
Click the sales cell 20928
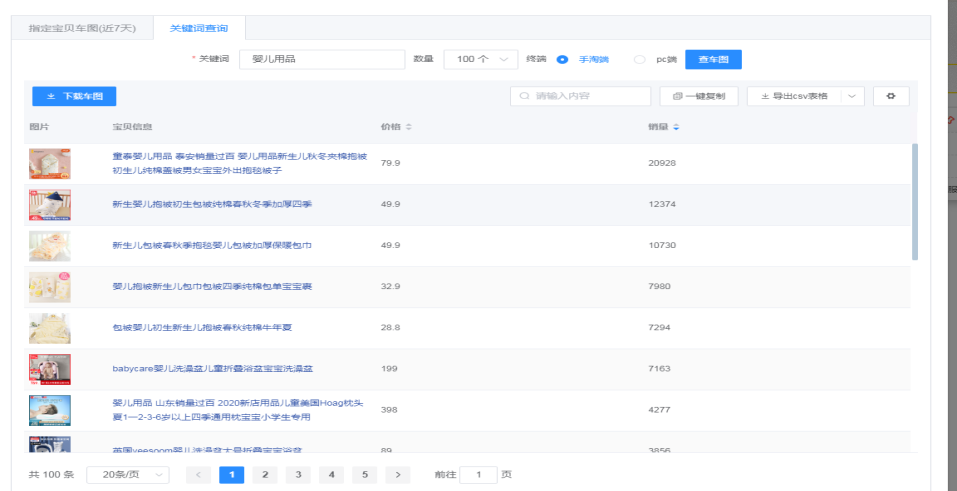click(x=662, y=163)
